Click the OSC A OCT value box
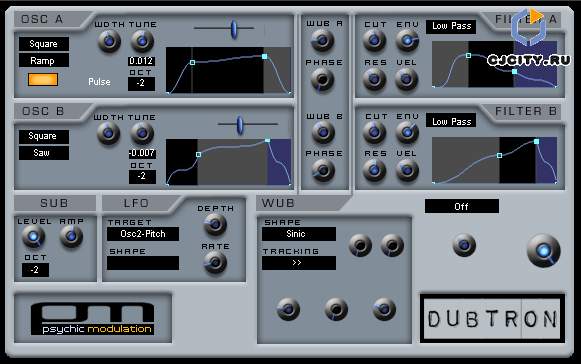The width and height of the screenshot is (581, 364). point(141,83)
